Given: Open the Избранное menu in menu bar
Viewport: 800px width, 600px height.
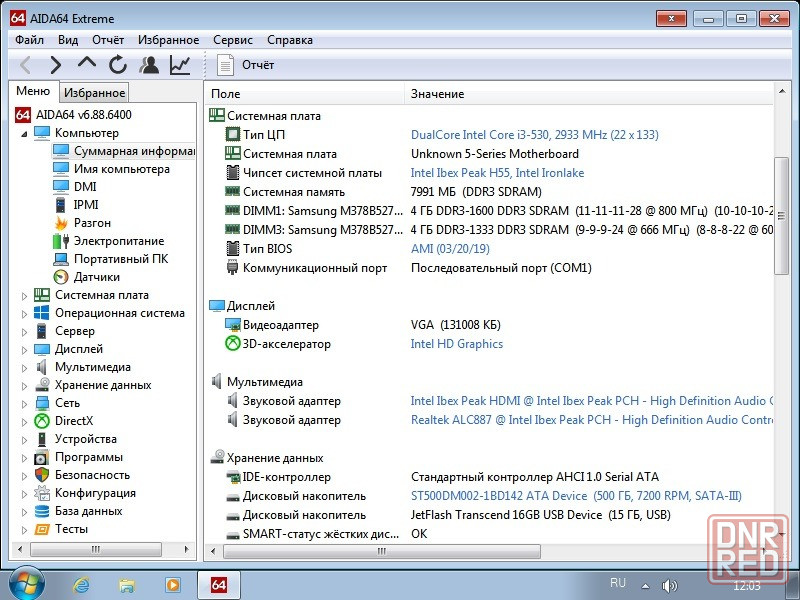Looking at the screenshot, I should pos(168,40).
